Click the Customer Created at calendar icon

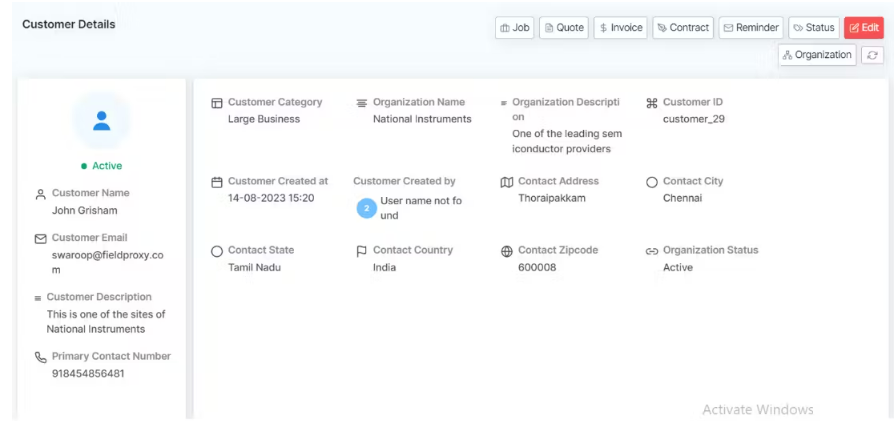(x=217, y=182)
